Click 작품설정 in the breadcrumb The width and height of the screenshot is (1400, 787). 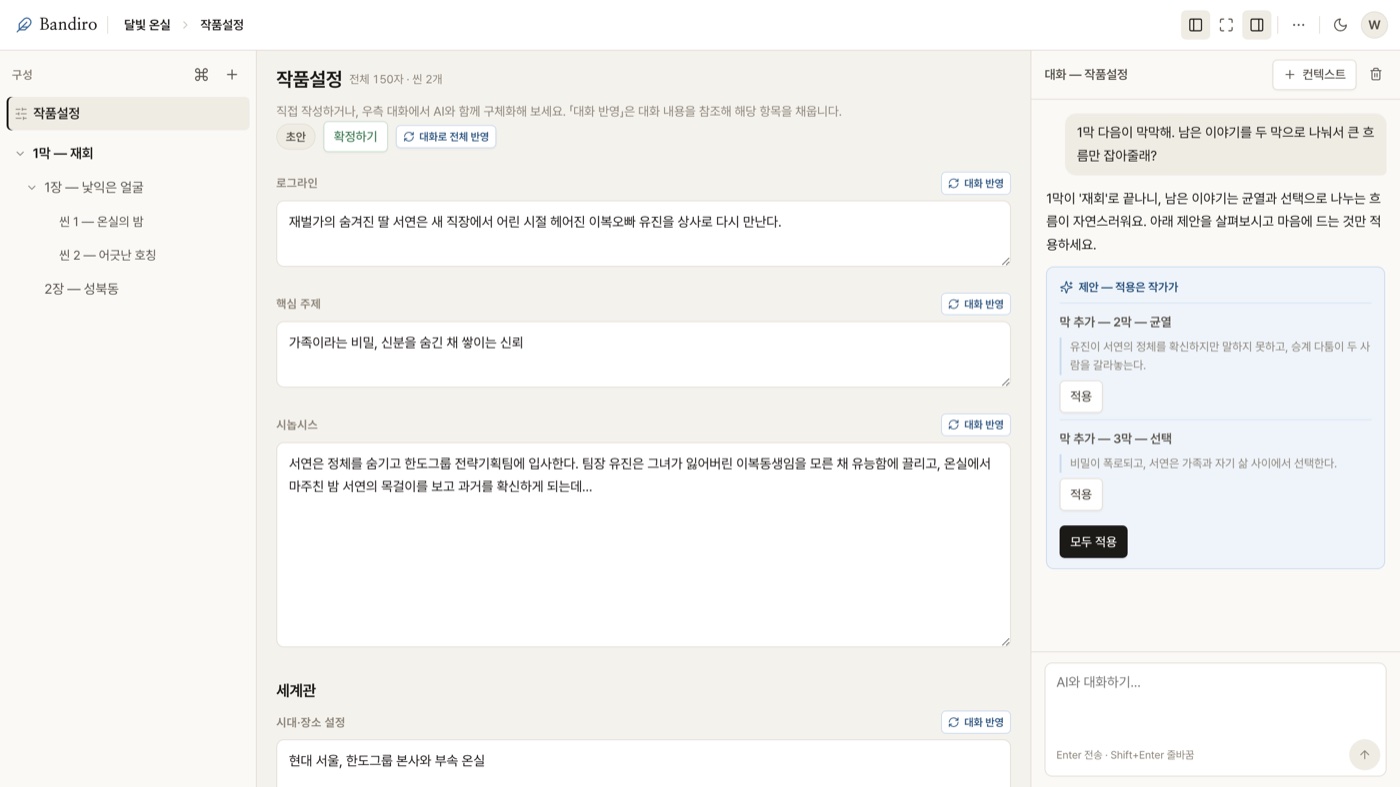(222, 25)
